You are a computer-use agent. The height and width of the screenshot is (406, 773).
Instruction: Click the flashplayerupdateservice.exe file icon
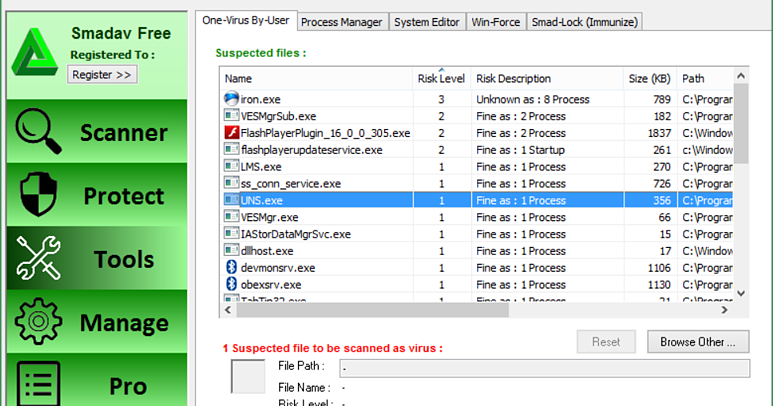[x=231, y=149]
